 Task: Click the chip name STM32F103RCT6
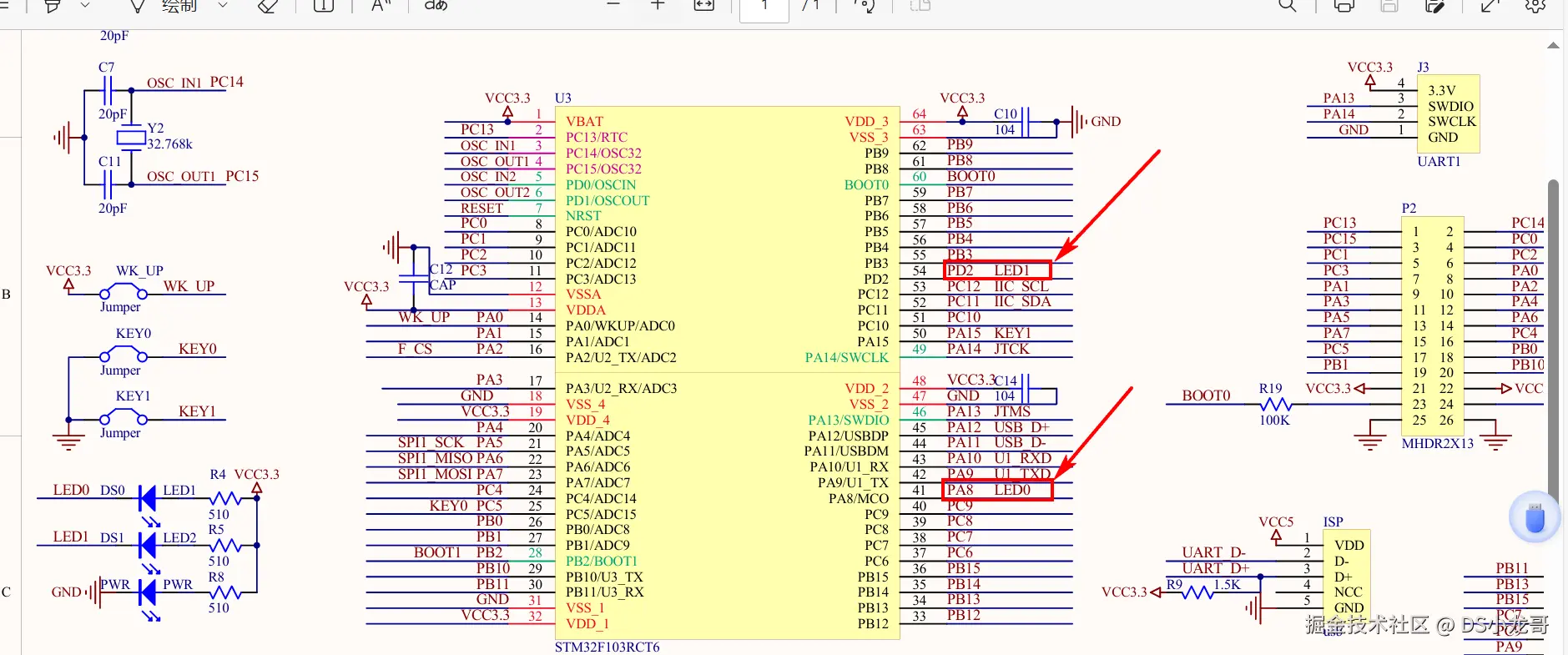tap(607, 647)
